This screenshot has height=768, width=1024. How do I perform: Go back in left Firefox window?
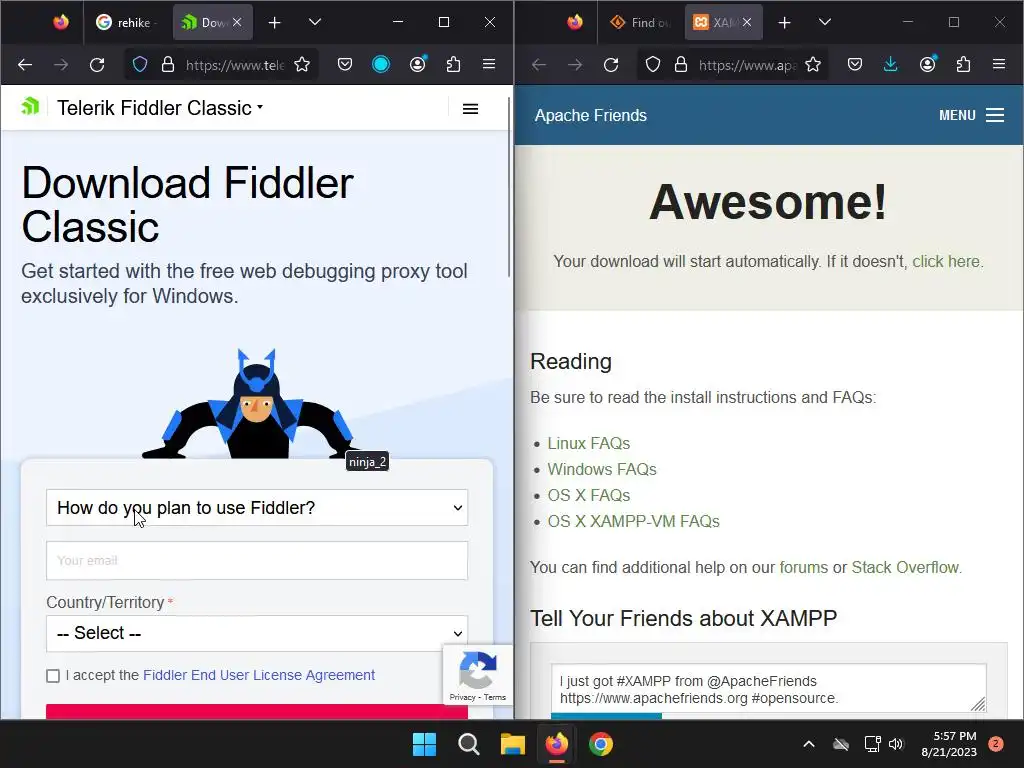coord(25,65)
